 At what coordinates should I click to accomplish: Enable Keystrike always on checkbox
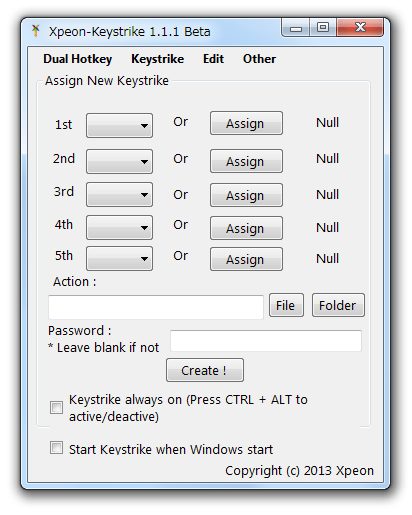(x=56, y=407)
